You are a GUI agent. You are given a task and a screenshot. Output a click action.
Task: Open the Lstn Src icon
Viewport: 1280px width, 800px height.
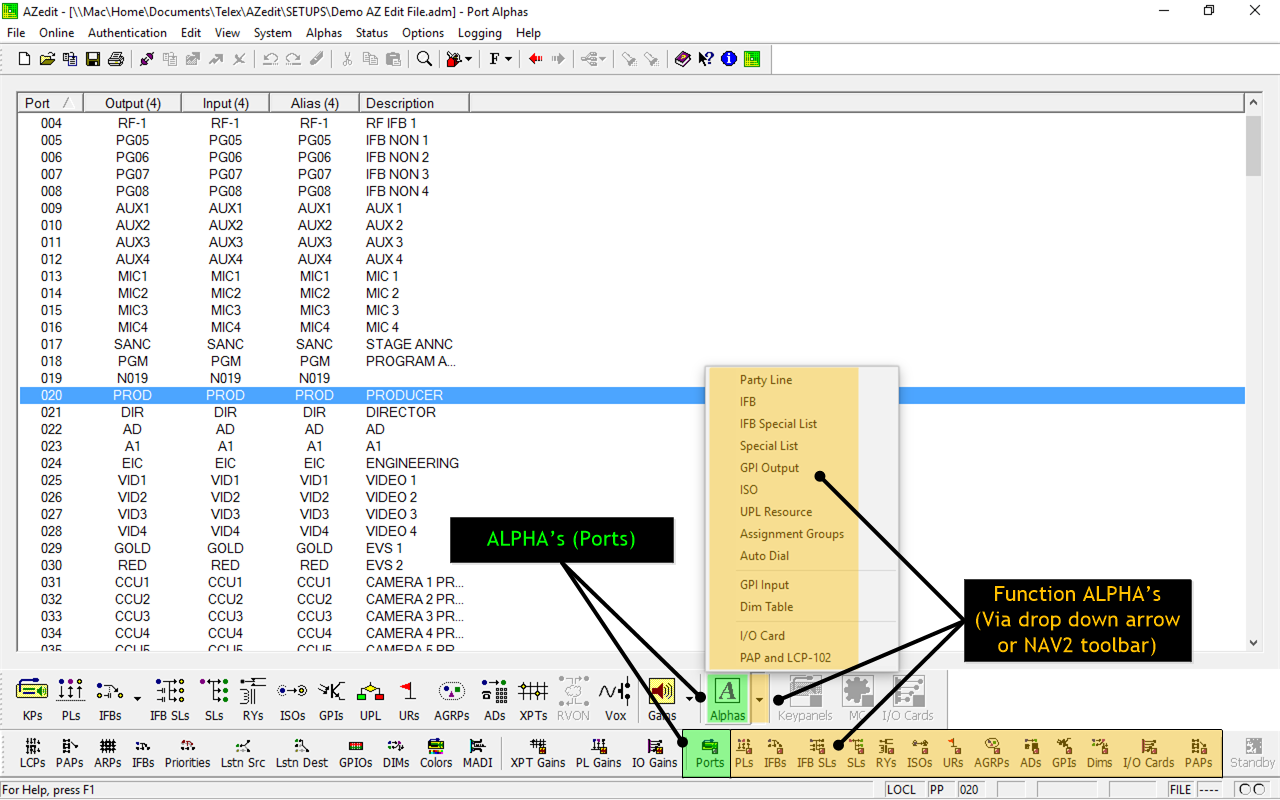(x=243, y=752)
